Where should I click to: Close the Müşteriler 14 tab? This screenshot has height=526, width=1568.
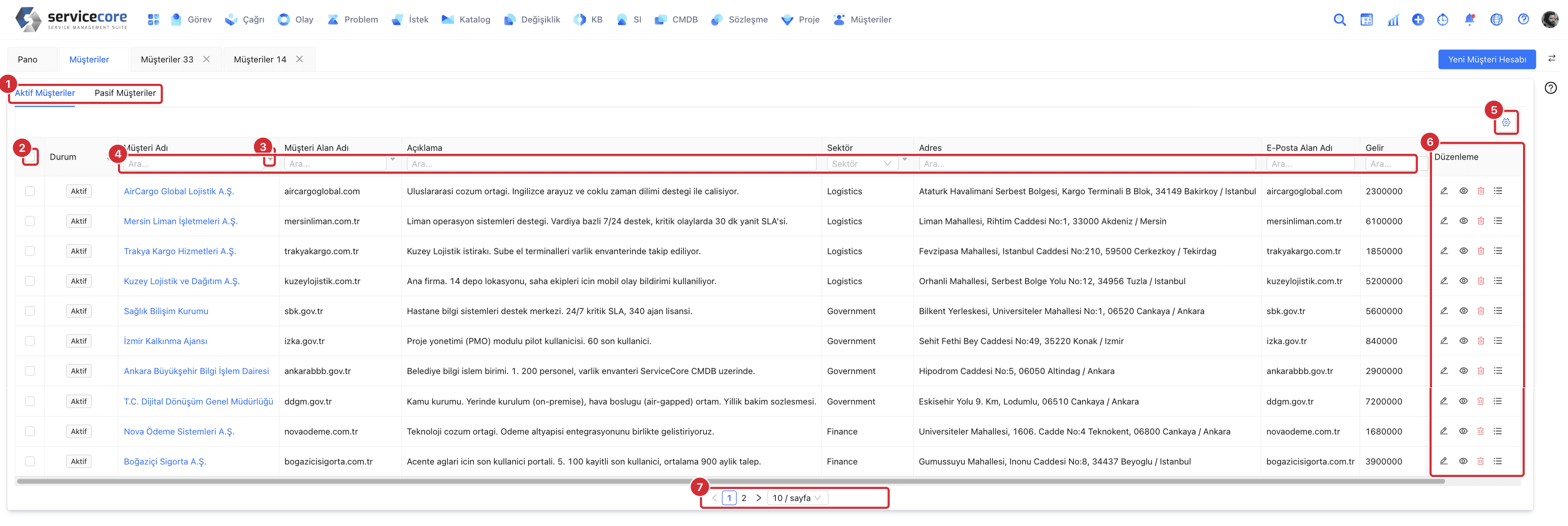tap(299, 59)
